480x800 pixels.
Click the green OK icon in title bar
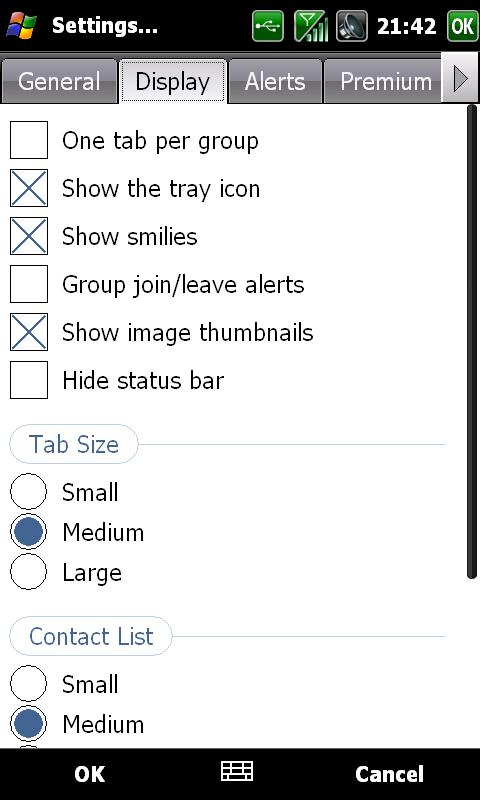pos(462,26)
